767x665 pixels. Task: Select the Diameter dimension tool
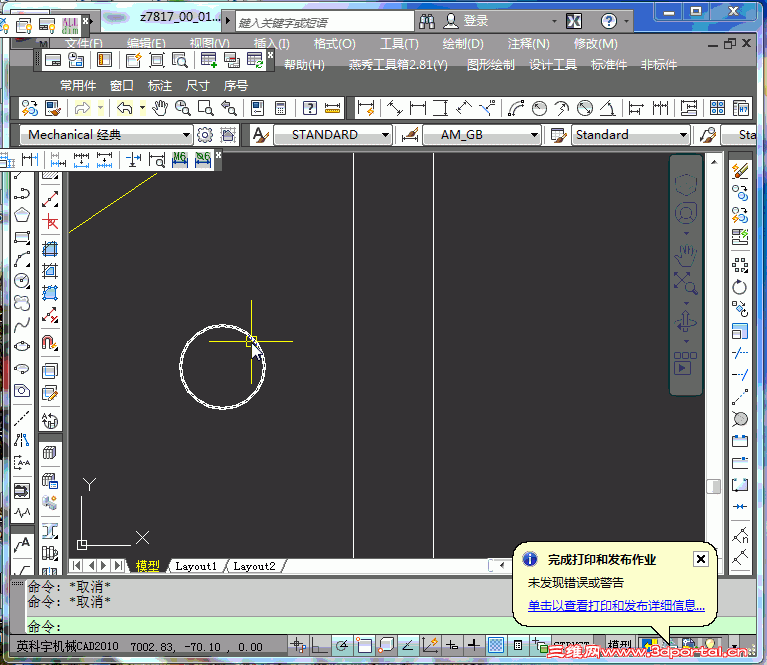[585, 108]
